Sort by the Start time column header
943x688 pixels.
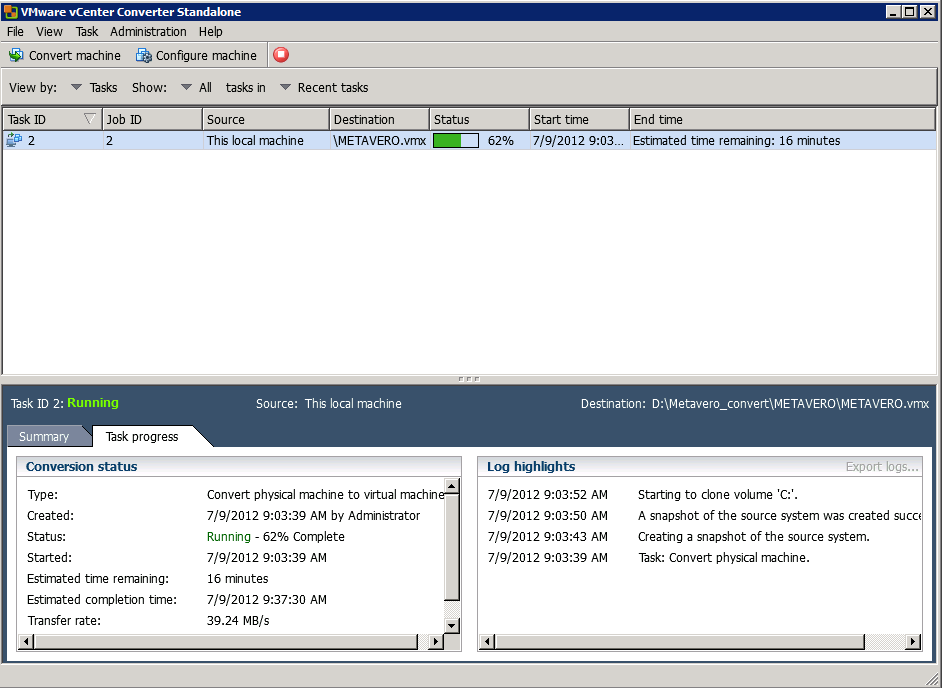click(x=579, y=119)
